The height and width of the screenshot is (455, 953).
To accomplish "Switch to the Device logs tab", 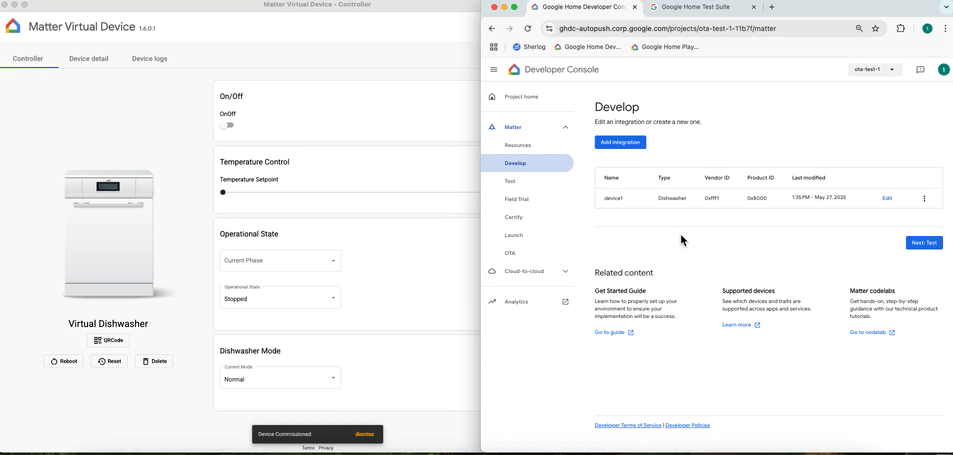I will (149, 59).
